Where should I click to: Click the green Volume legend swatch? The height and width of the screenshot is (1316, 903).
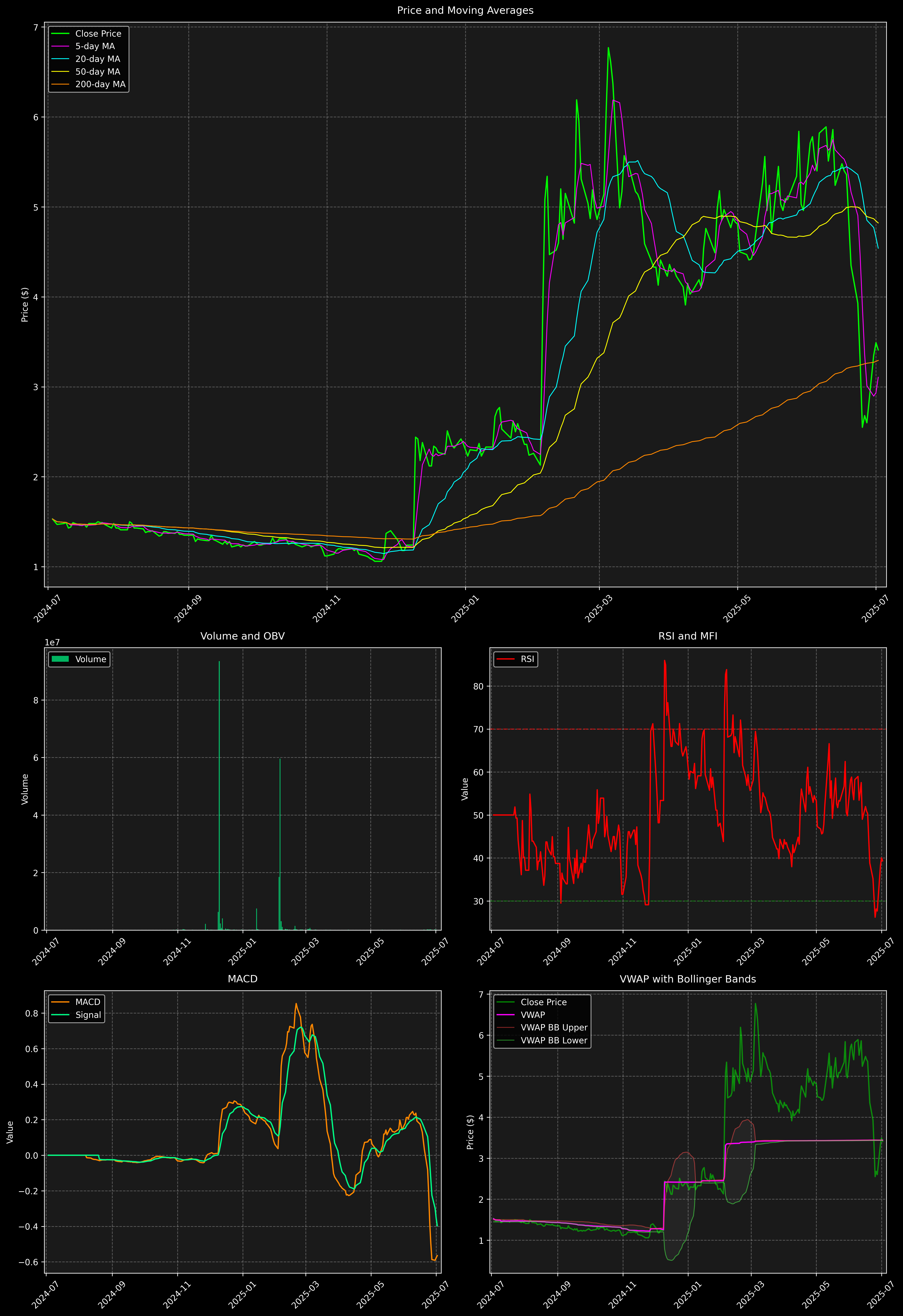point(61,659)
